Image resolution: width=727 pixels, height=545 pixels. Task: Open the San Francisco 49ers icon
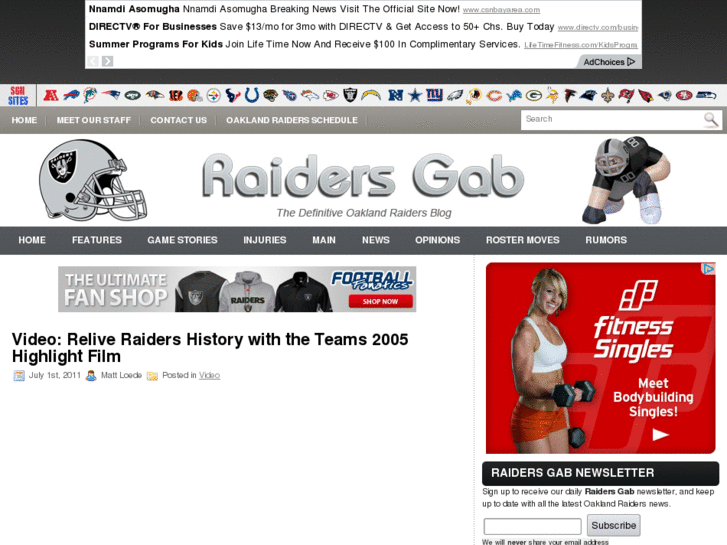[x=684, y=96]
